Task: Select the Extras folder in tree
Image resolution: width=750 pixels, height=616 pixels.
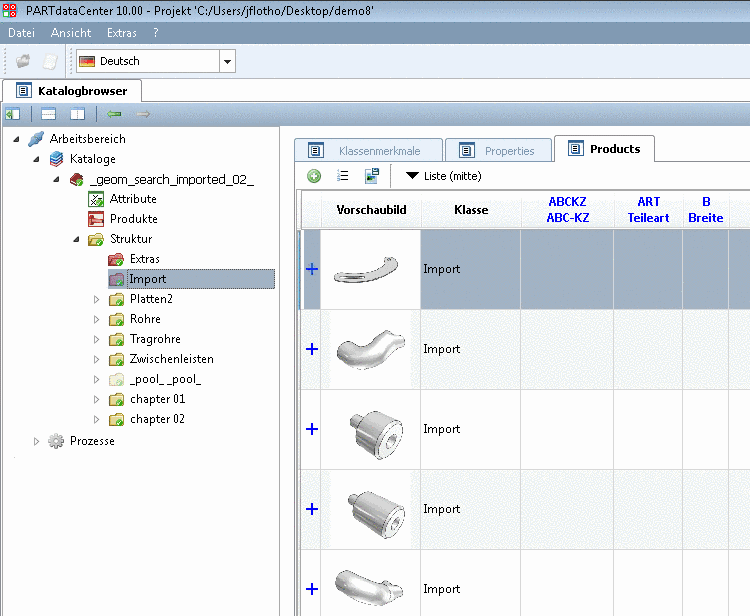Action: coord(144,259)
